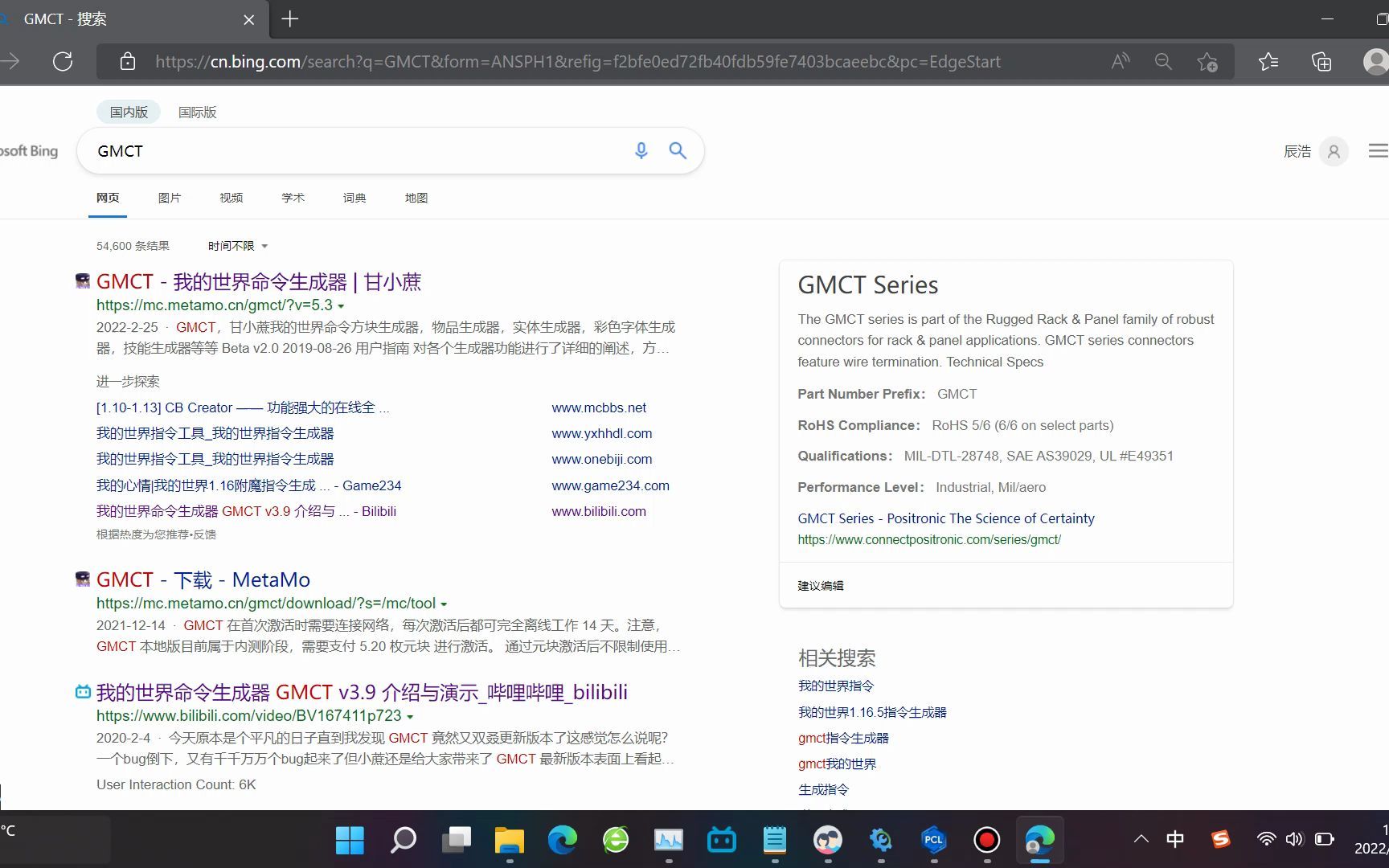
Task: Click the Edge profile avatar icon
Action: [x=1375, y=61]
